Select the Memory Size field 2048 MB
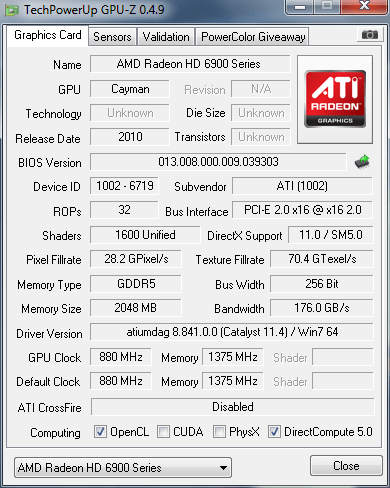The image size is (390, 488). pos(136,308)
